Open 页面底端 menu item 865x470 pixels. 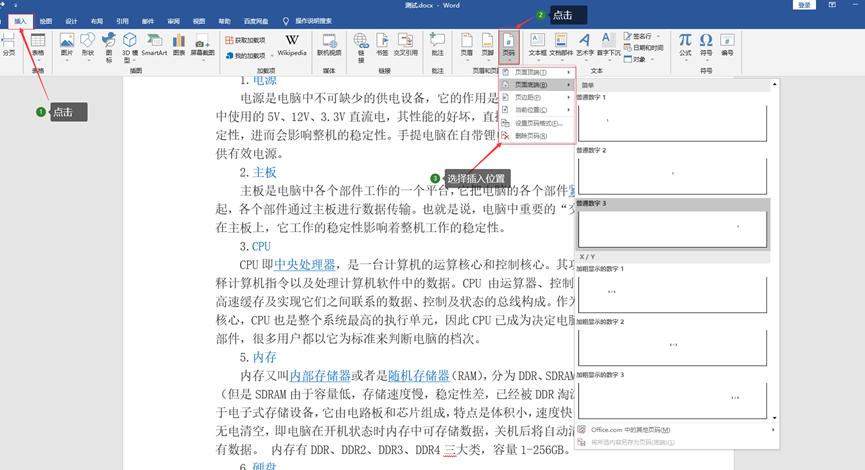537,85
